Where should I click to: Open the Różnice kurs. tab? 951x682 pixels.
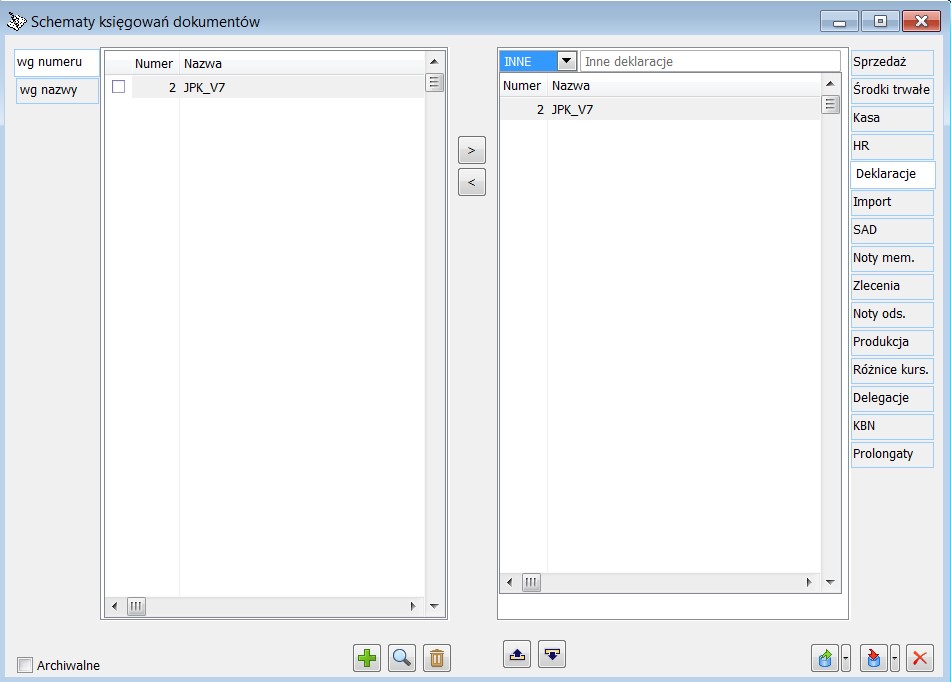892,370
